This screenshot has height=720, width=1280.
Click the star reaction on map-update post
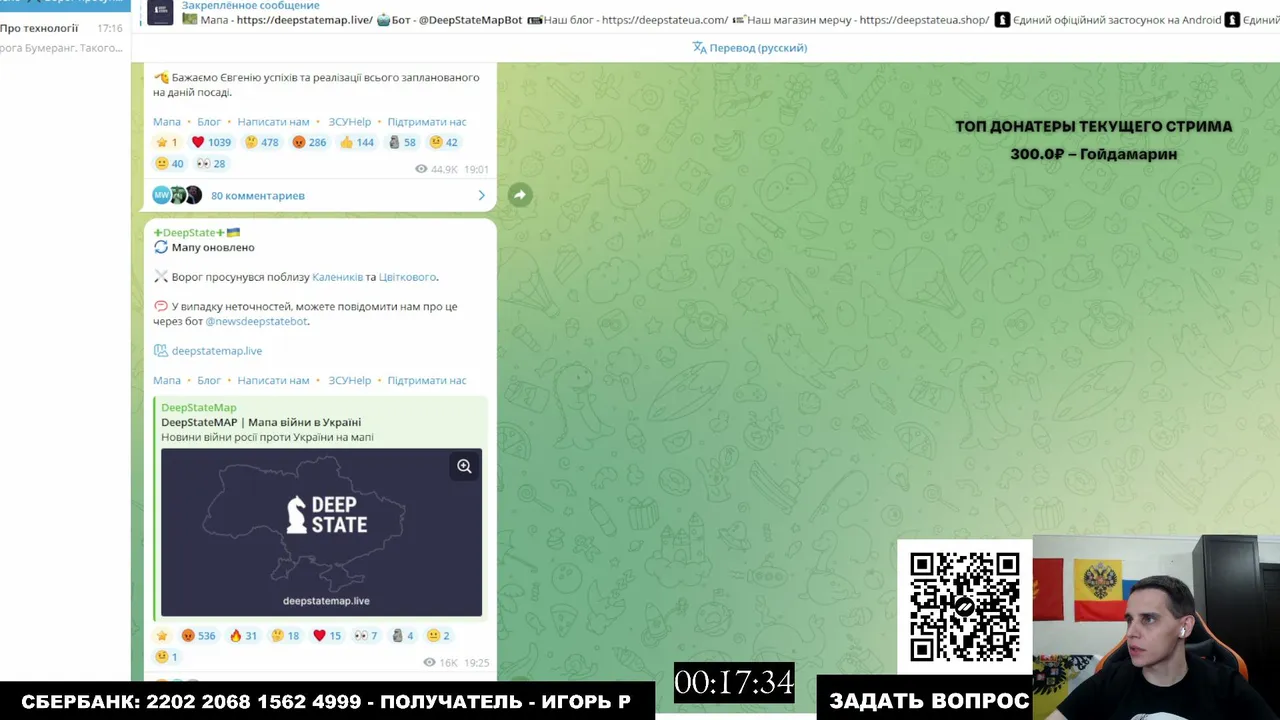[162, 635]
